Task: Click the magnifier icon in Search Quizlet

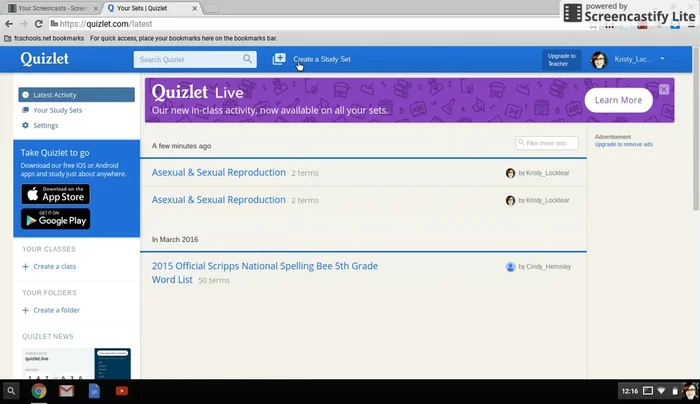Action: [x=248, y=60]
